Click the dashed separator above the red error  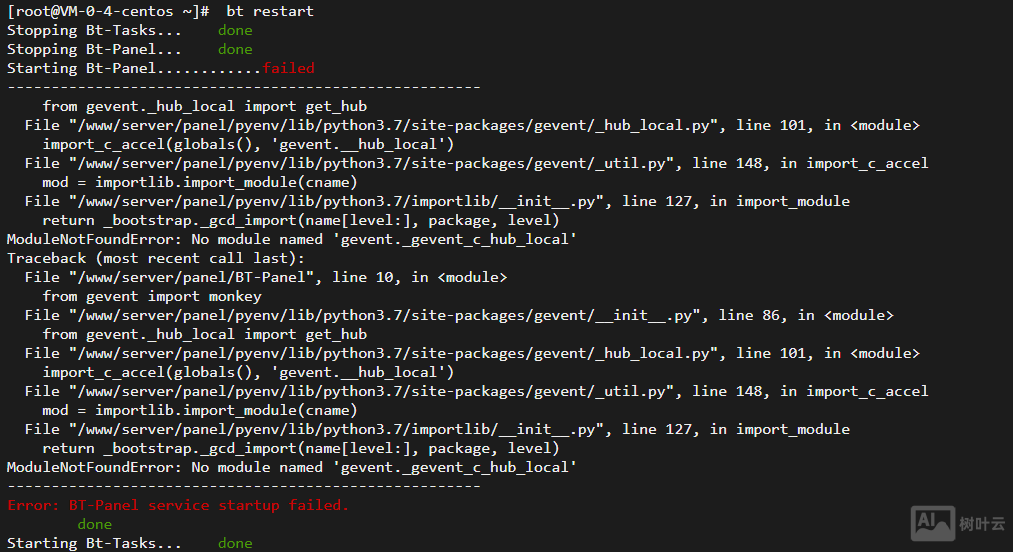click(x=244, y=486)
